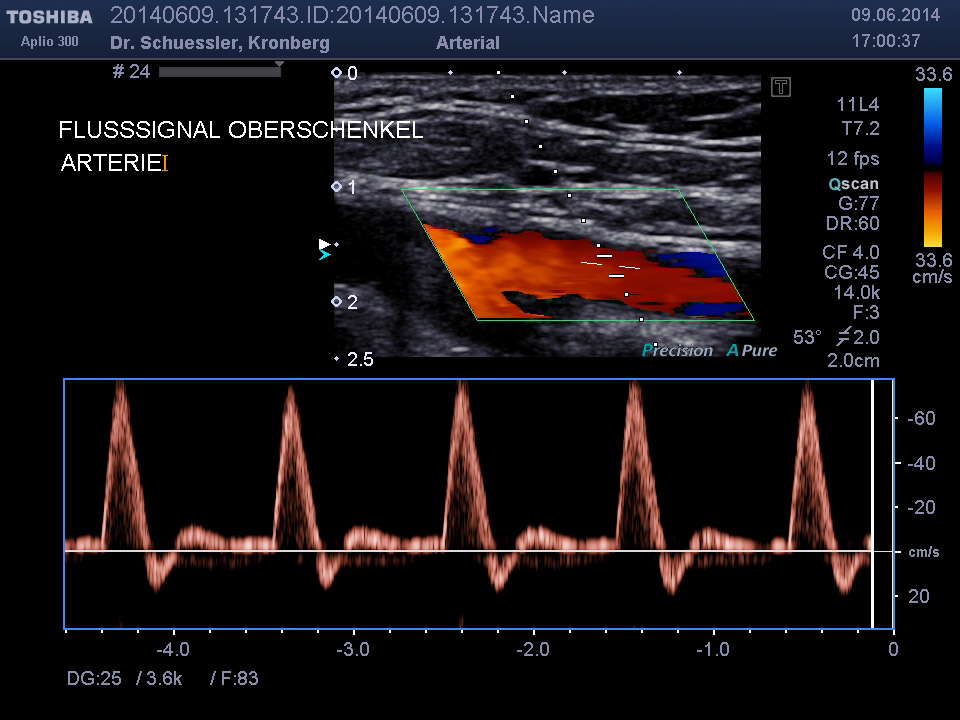The image size is (960, 720).
Task: Click the T orientation marker icon
Action: click(x=781, y=87)
